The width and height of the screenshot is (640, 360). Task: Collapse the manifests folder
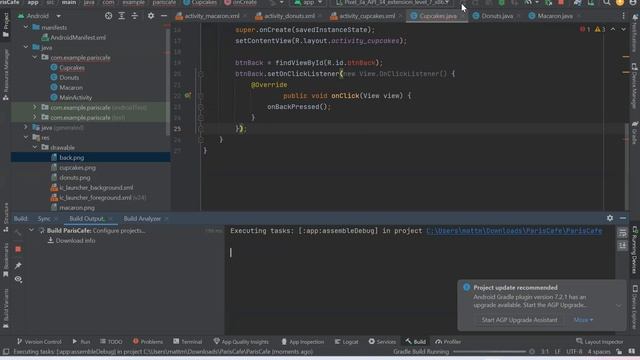point(26,27)
